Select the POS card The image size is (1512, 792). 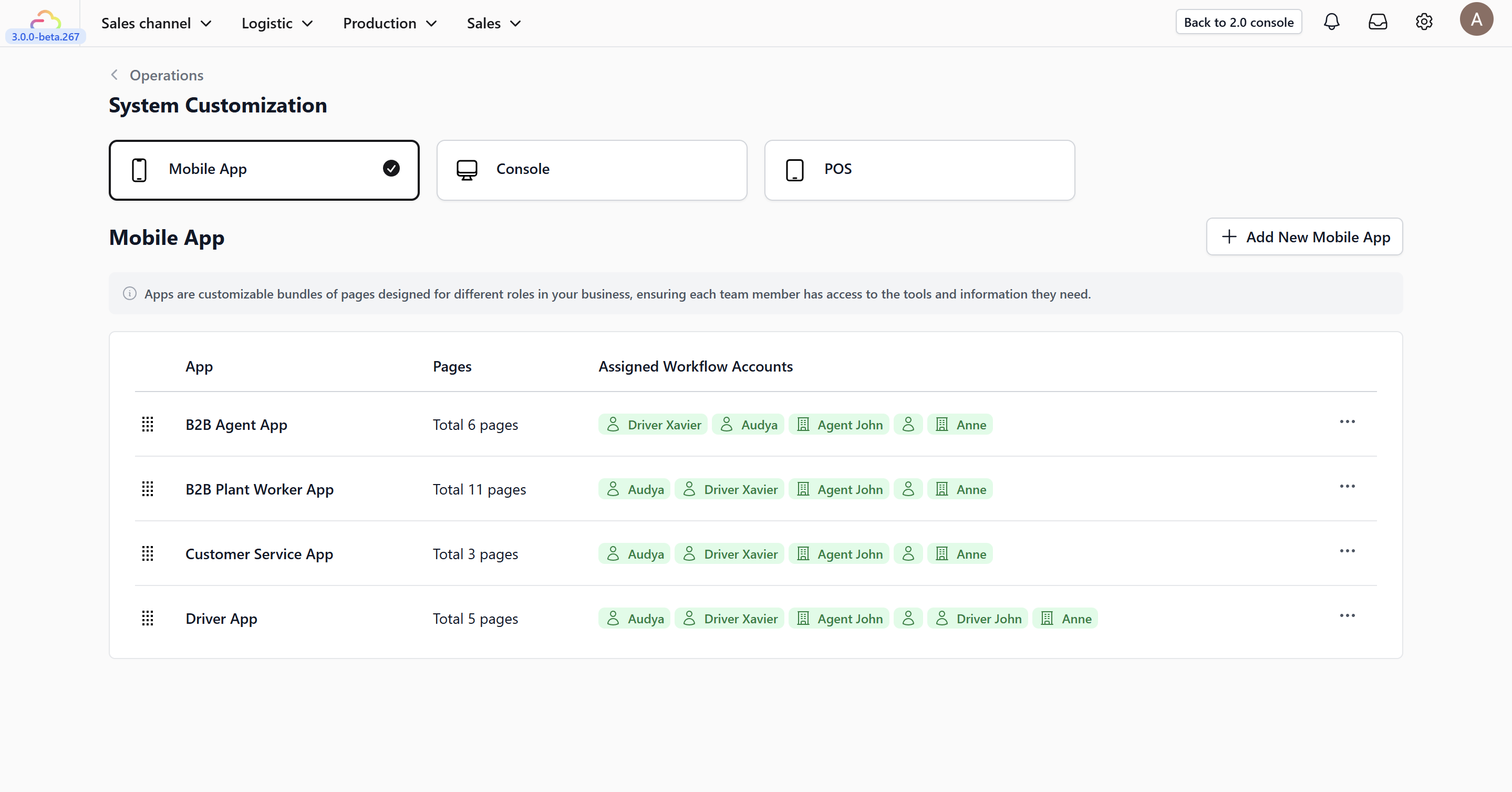(919, 170)
